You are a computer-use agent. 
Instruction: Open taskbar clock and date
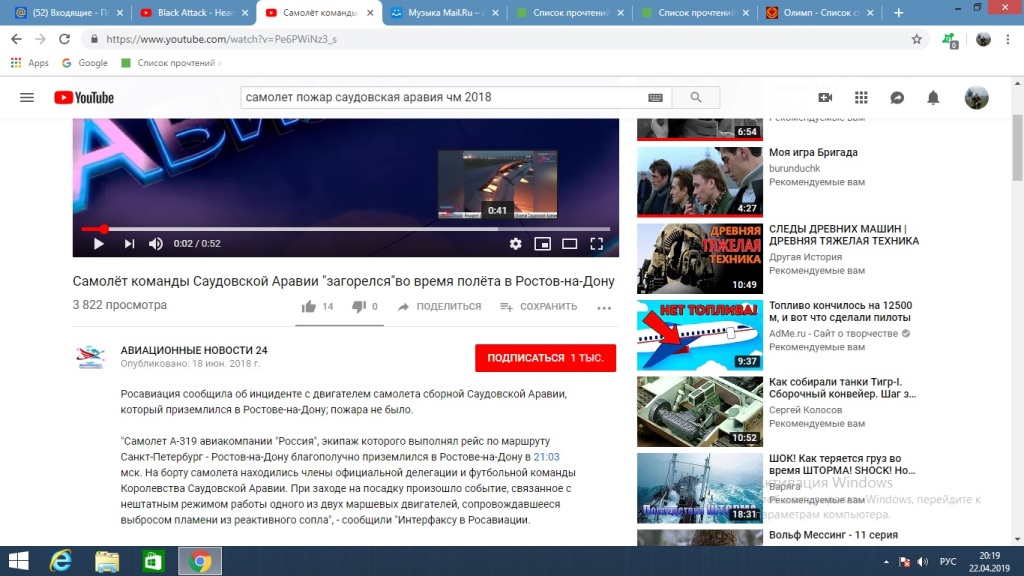coord(990,562)
